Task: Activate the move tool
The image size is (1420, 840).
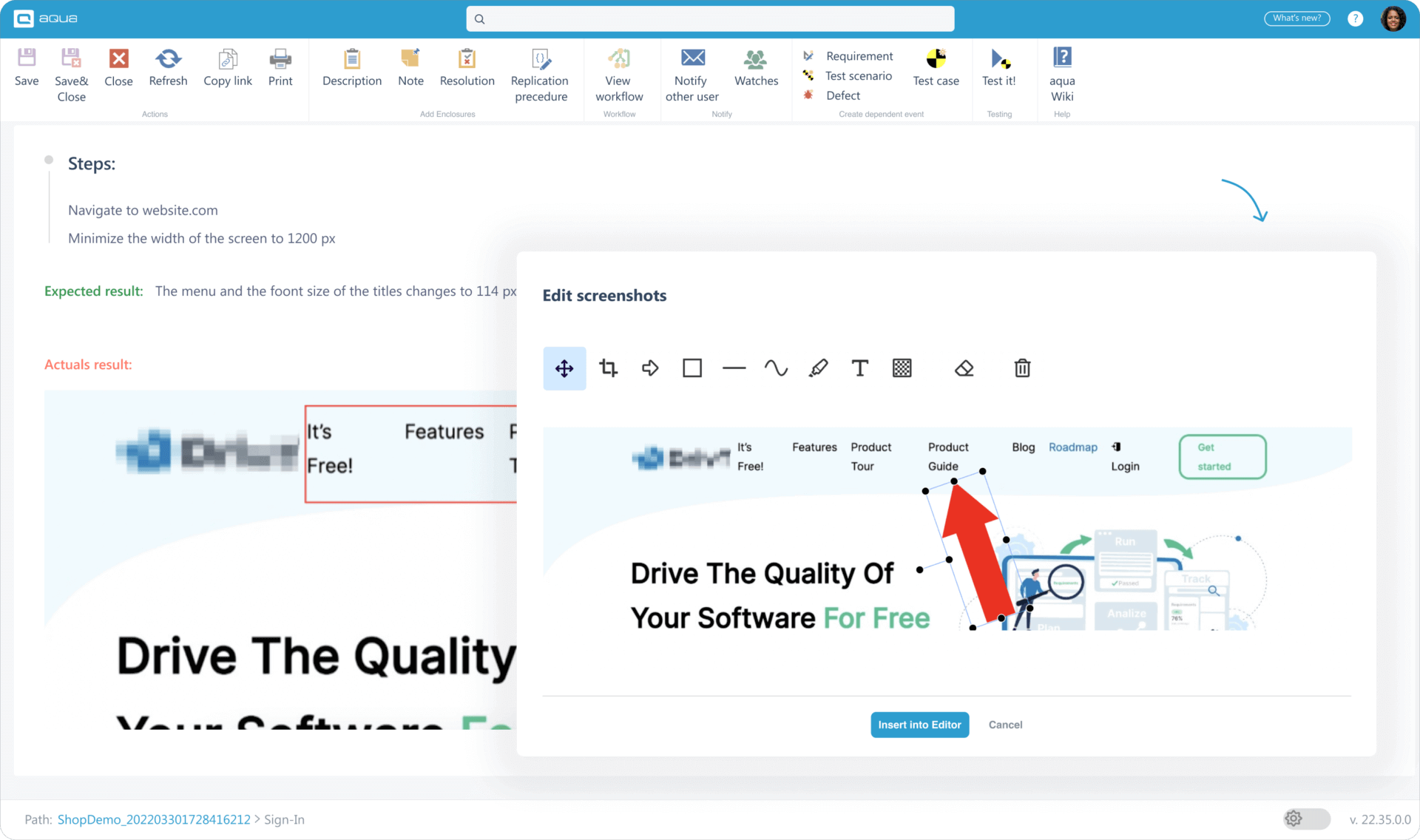Action: 564,367
